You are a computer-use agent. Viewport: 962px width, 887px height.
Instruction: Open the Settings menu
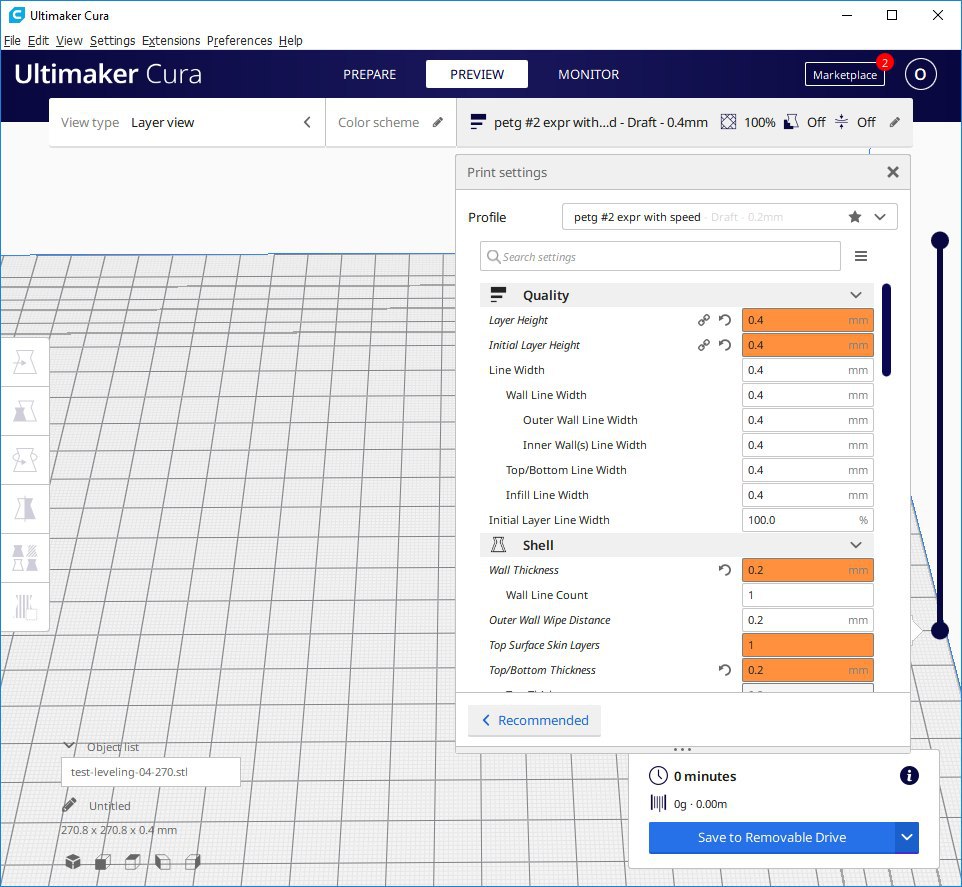(112, 40)
